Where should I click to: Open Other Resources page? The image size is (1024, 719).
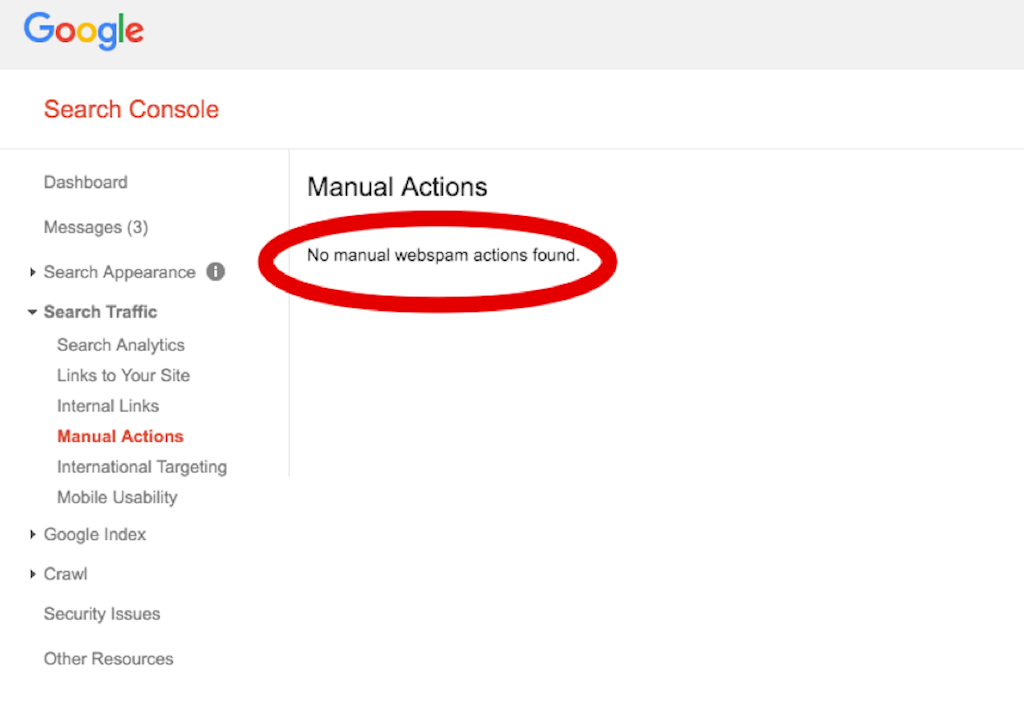coord(108,659)
